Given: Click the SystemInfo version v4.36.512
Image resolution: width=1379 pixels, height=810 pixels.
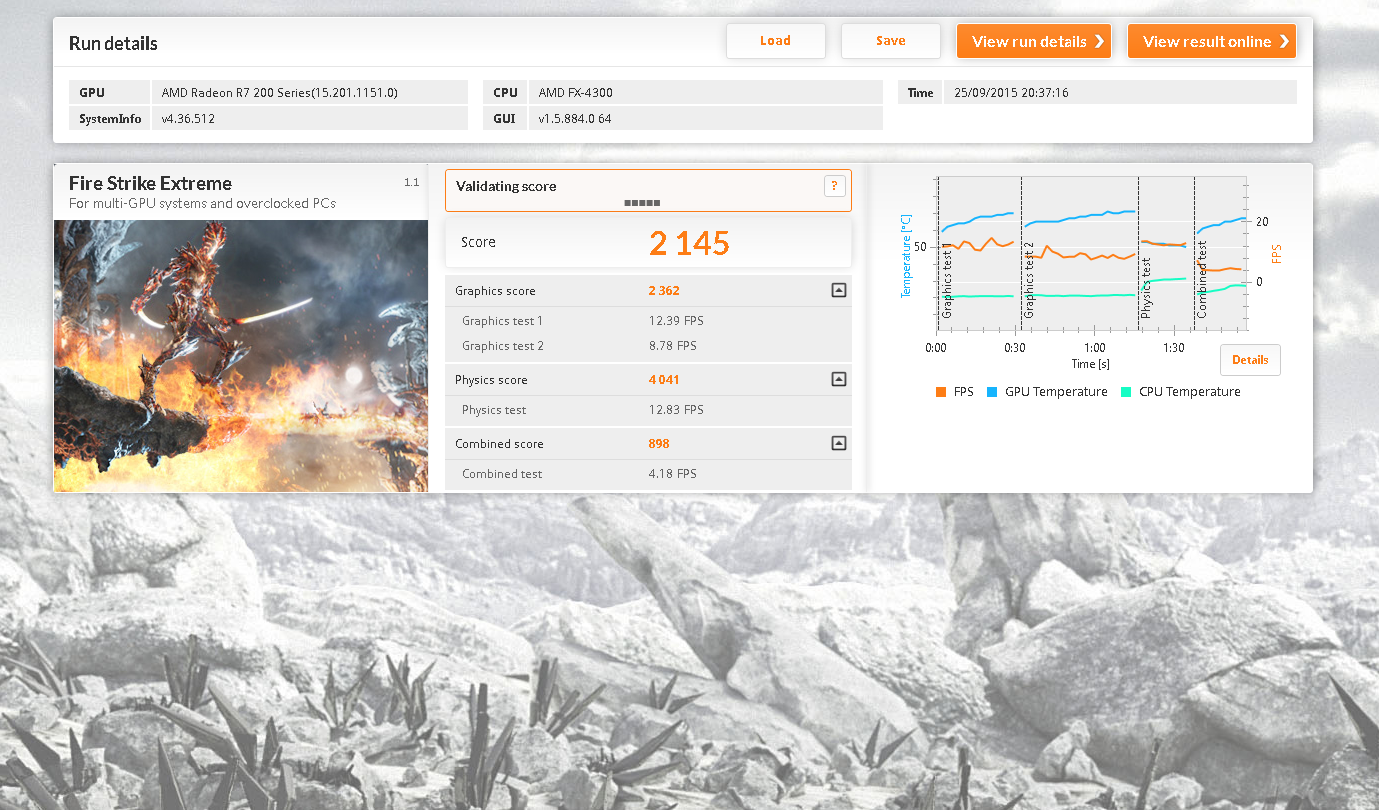Looking at the screenshot, I should [188, 119].
